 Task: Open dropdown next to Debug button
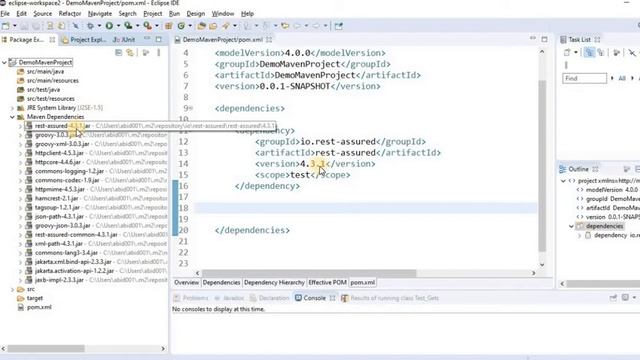pyautogui.click(x=99, y=26)
